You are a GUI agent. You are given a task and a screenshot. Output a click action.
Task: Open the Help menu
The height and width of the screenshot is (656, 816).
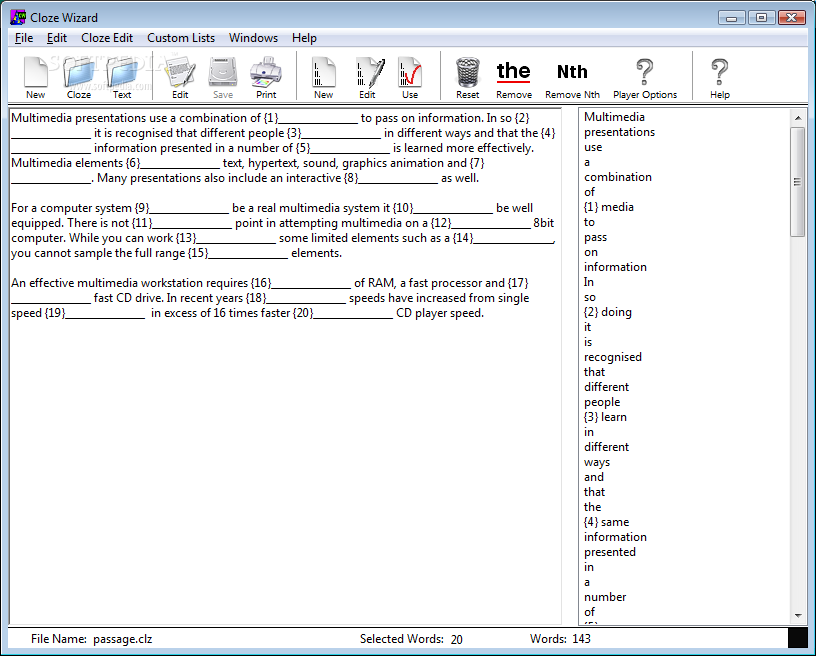pyautogui.click(x=304, y=38)
